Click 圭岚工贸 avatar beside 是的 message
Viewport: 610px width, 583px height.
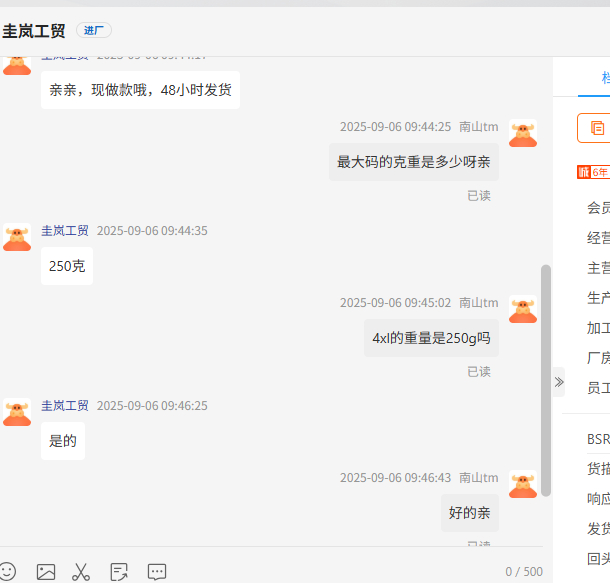[17, 412]
